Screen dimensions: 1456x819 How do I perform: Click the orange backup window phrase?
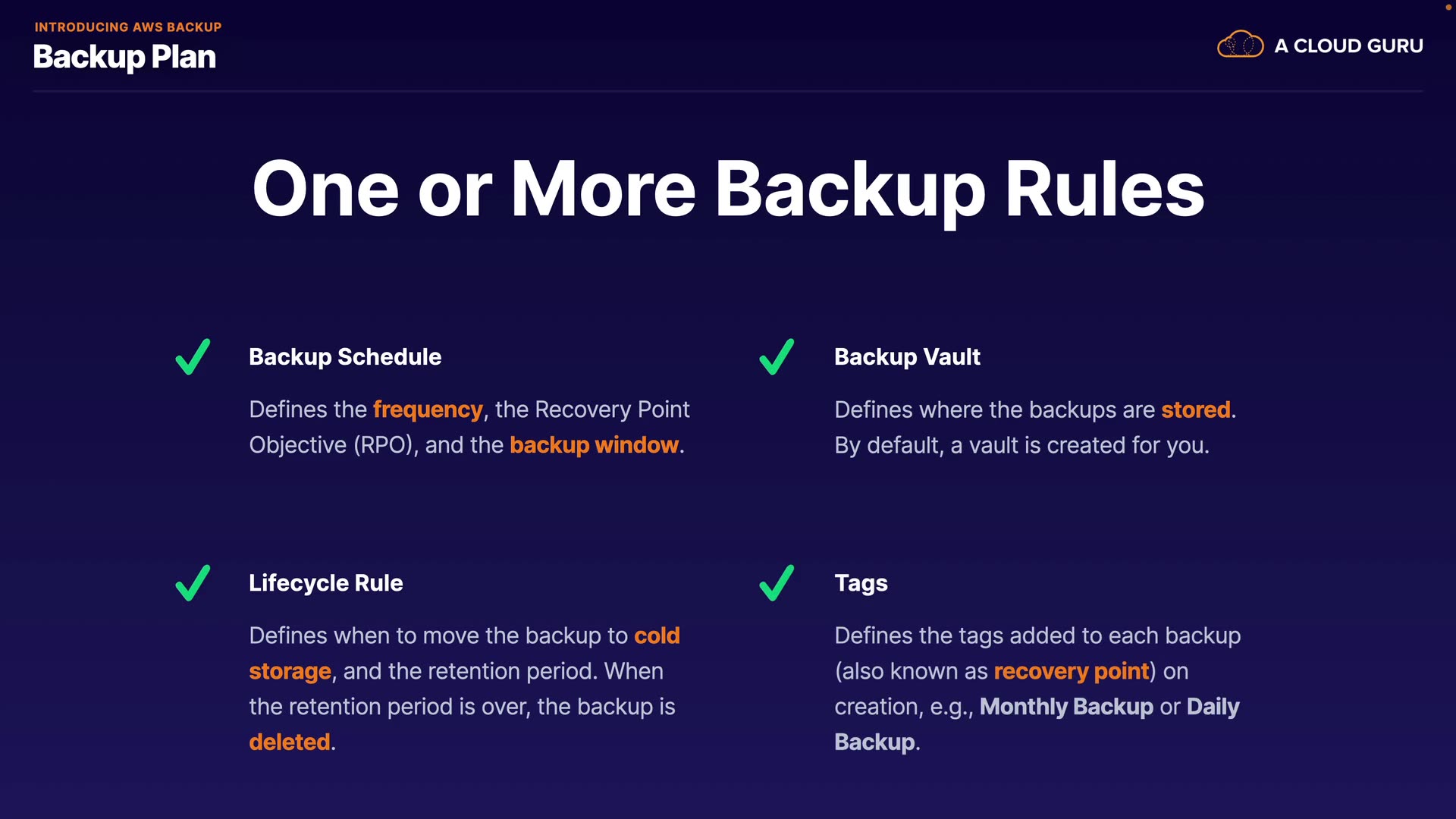[594, 445]
